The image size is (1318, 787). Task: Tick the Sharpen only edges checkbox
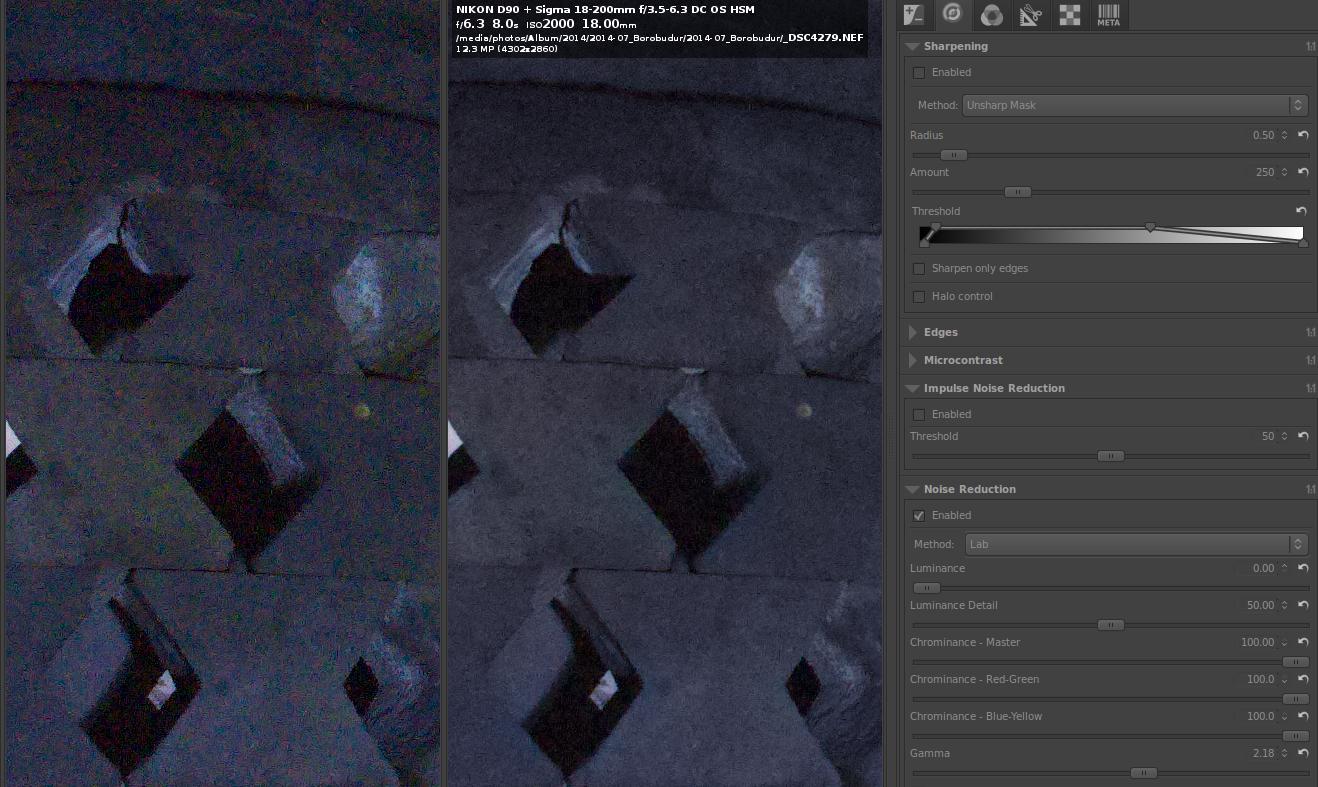coord(919,268)
